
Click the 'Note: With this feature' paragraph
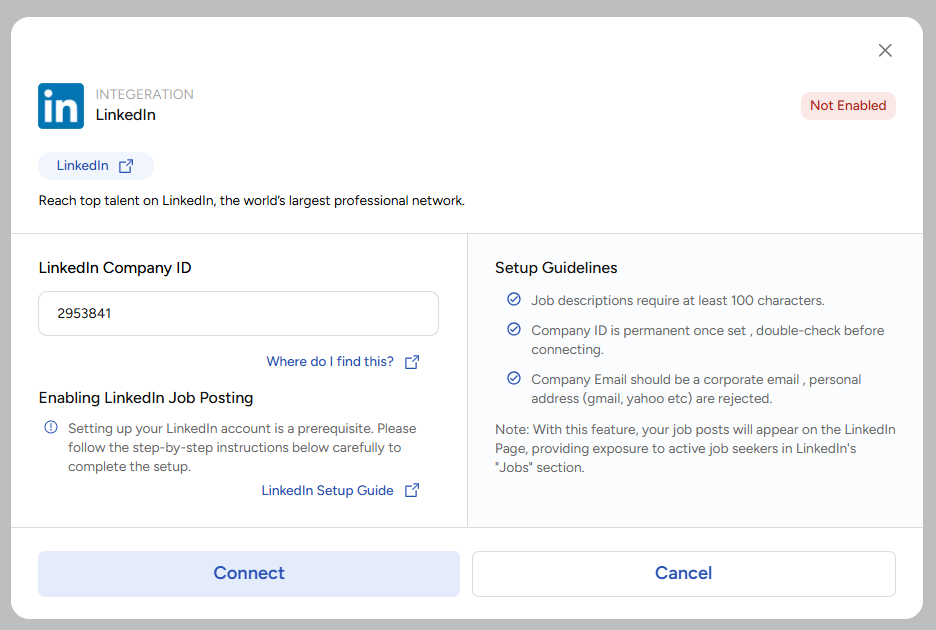click(695, 448)
